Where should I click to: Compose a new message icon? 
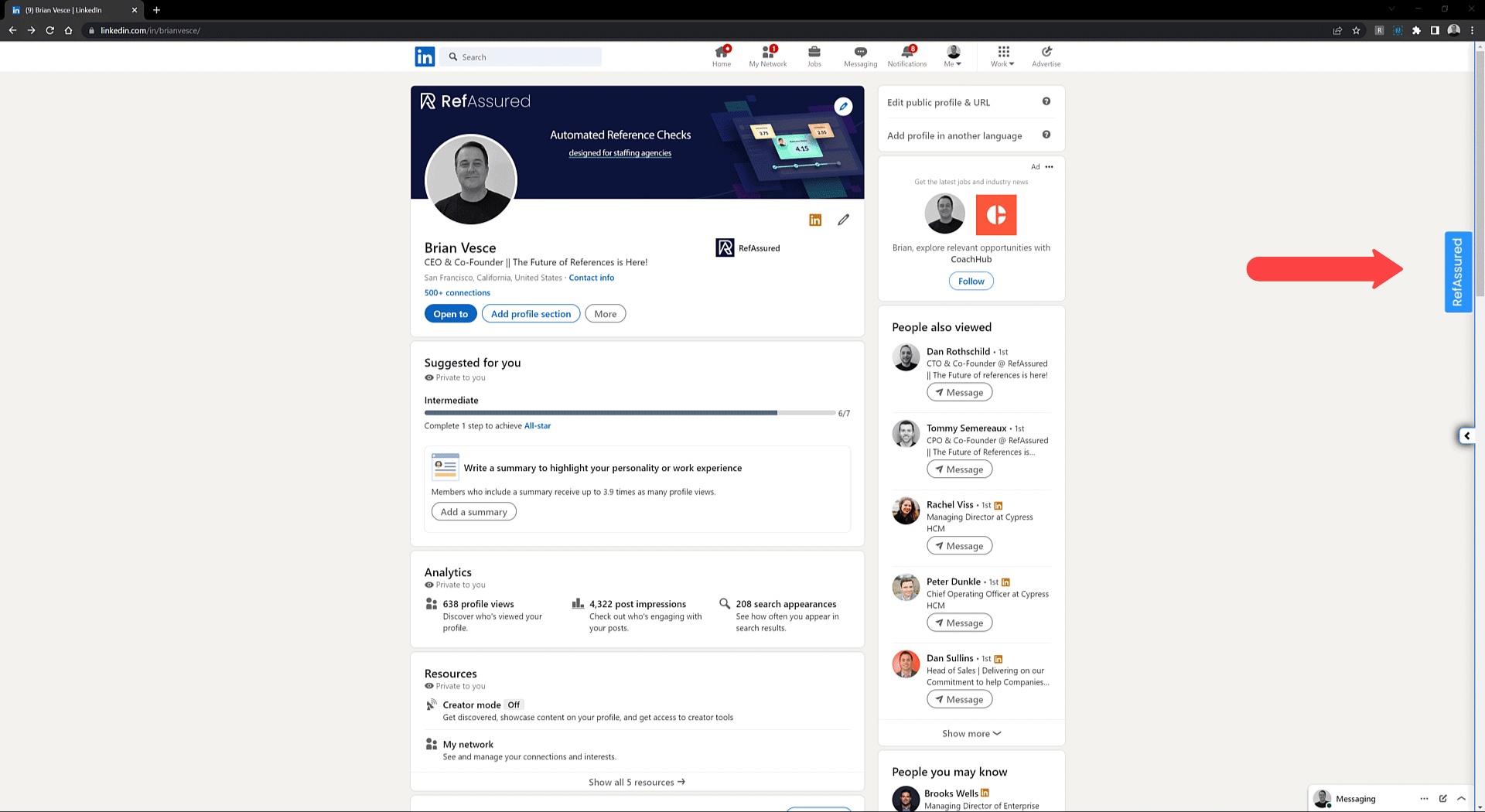point(1442,799)
